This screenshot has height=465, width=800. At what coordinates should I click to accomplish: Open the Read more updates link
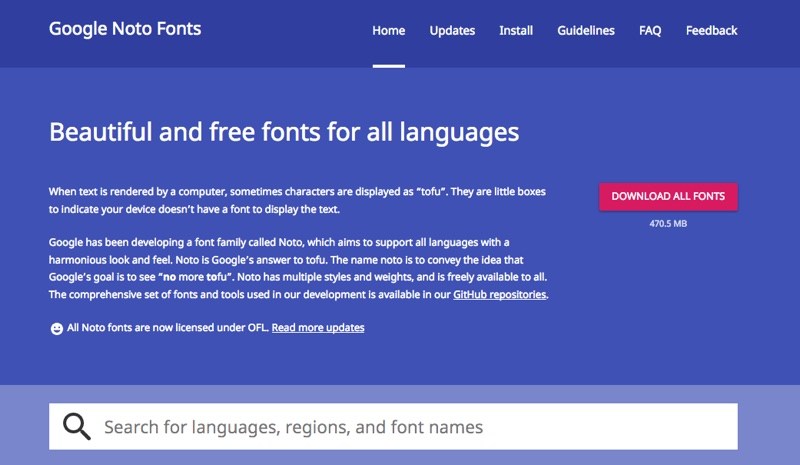point(318,328)
